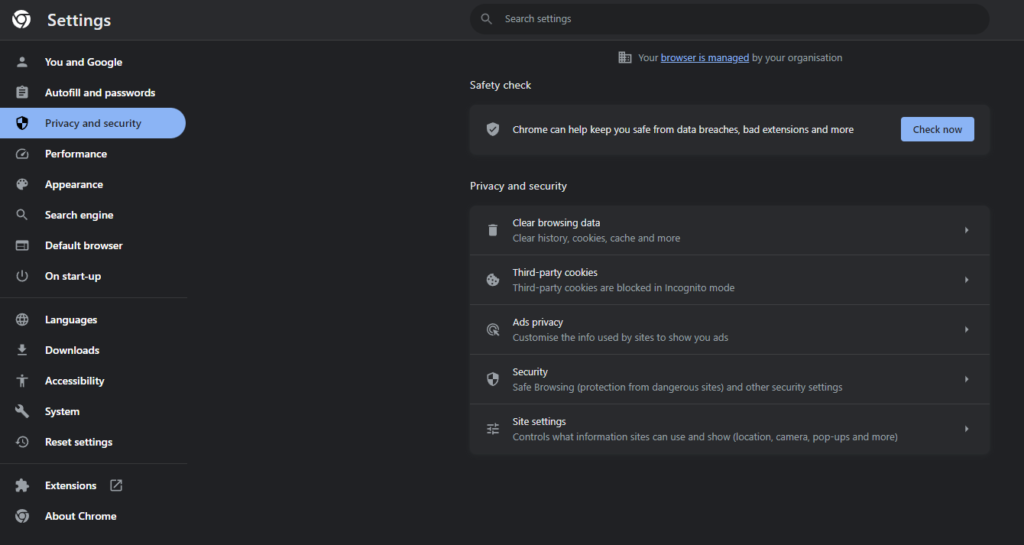
Task: Open the 'browser is managed' link
Action: coord(704,58)
